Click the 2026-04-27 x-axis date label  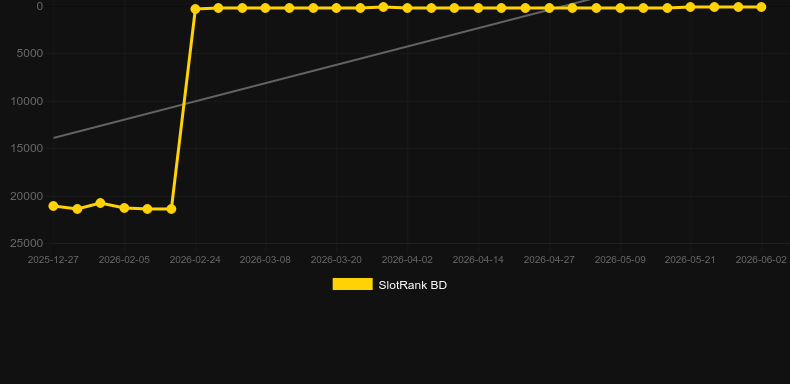[549, 260]
